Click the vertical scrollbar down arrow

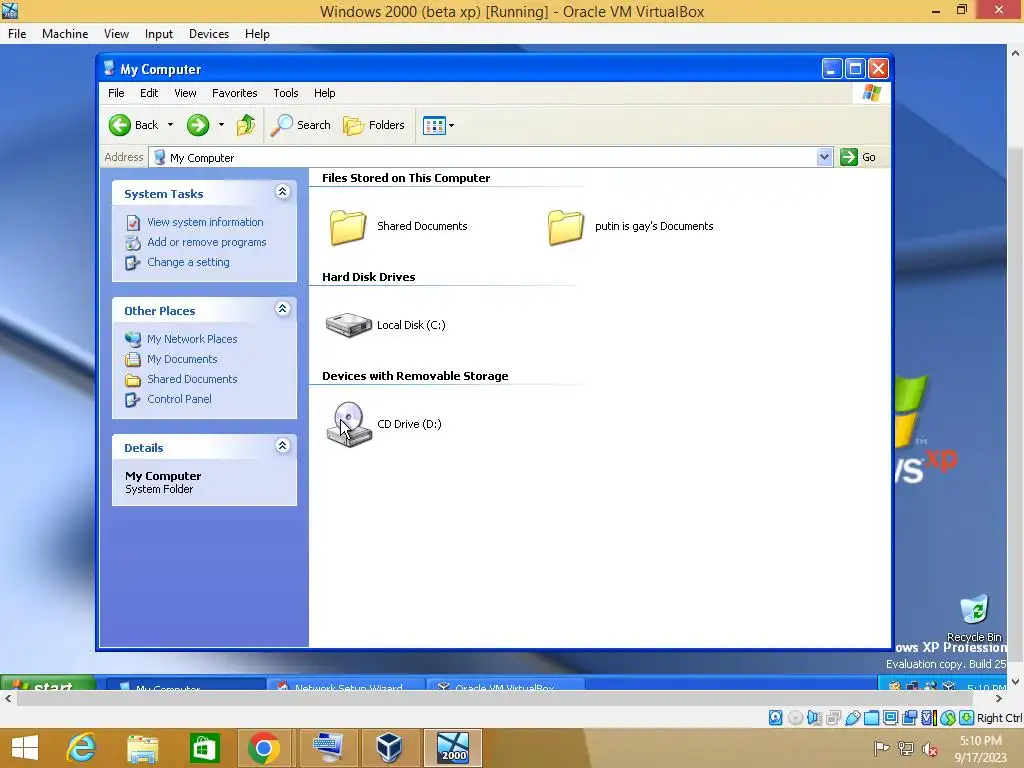[1016, 682]
